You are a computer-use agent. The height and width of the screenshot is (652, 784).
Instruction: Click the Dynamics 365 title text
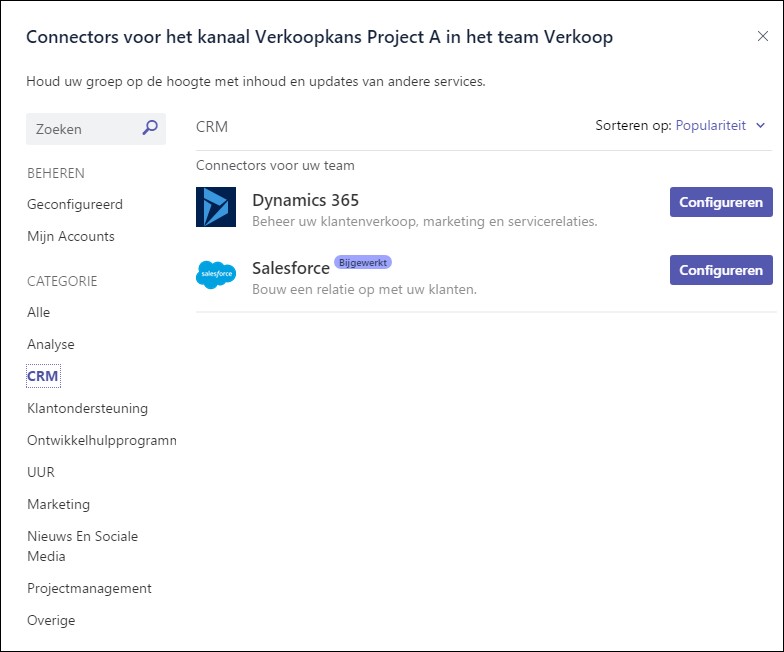(x=306, y=200)
